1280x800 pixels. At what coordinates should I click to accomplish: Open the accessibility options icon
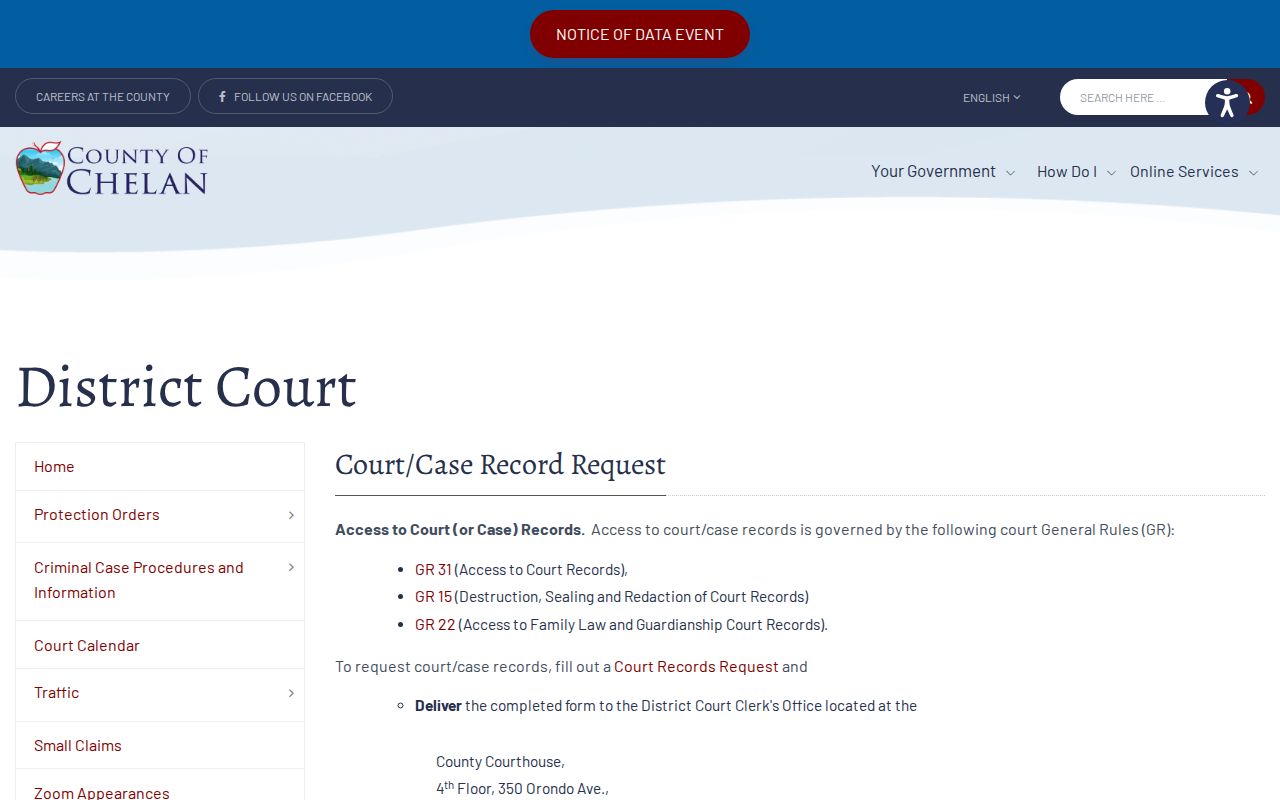coord(1227,102)
